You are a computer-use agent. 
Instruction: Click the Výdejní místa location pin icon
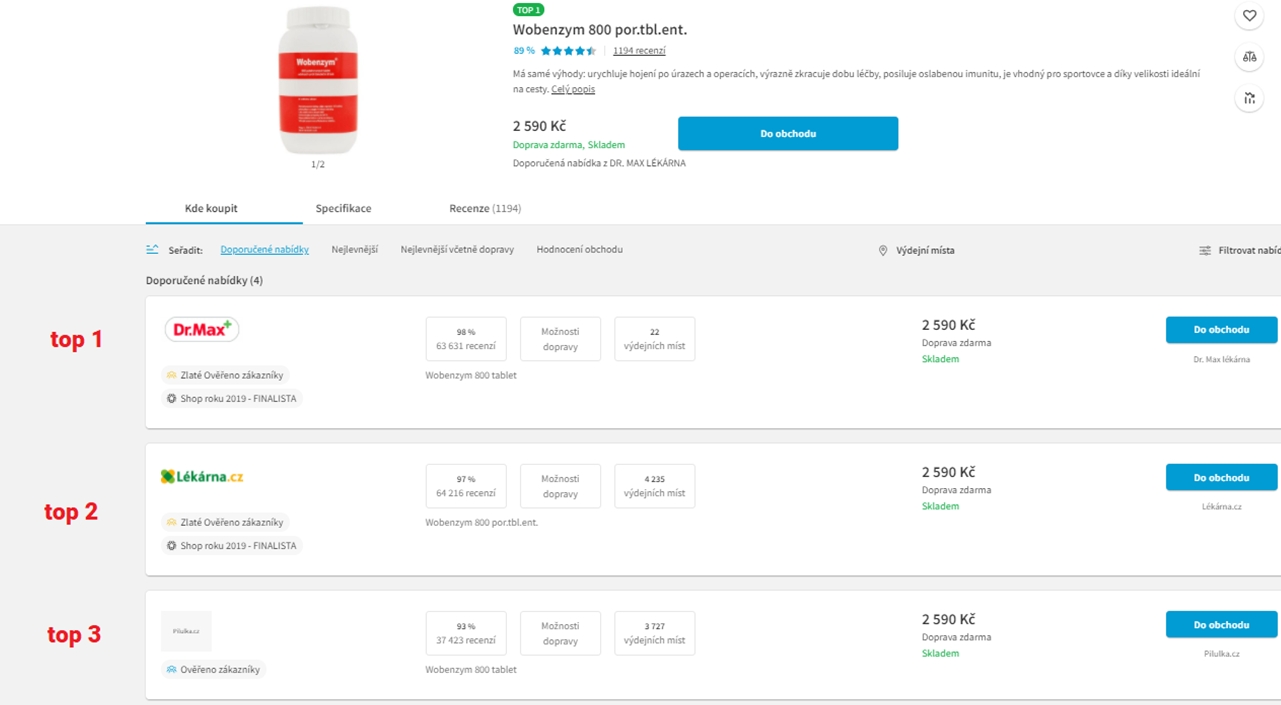pyautogui.click(x=883, y=251)
